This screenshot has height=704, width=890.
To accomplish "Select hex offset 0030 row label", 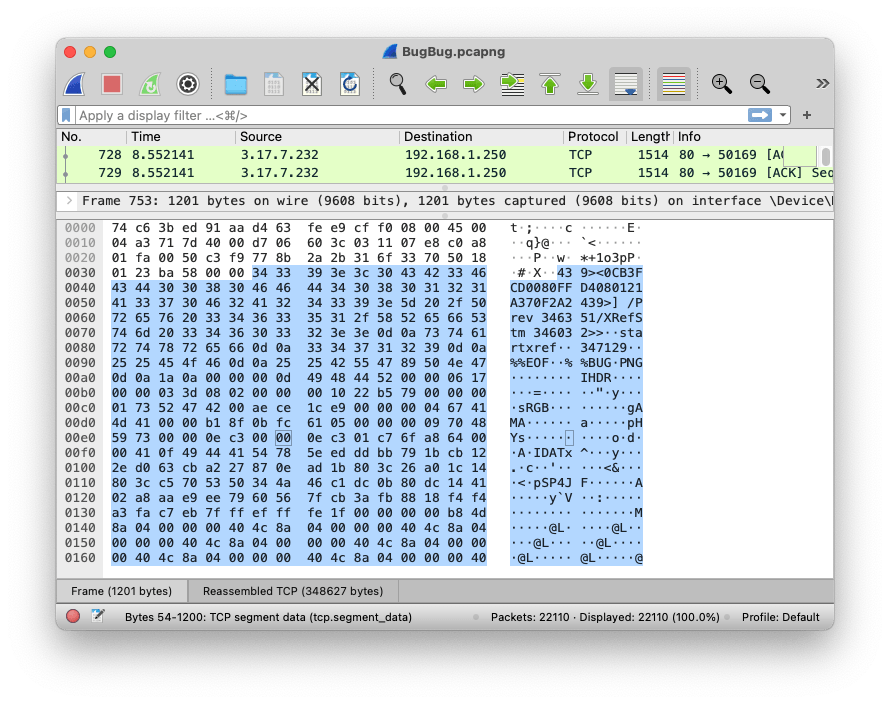I will (80, 273).
